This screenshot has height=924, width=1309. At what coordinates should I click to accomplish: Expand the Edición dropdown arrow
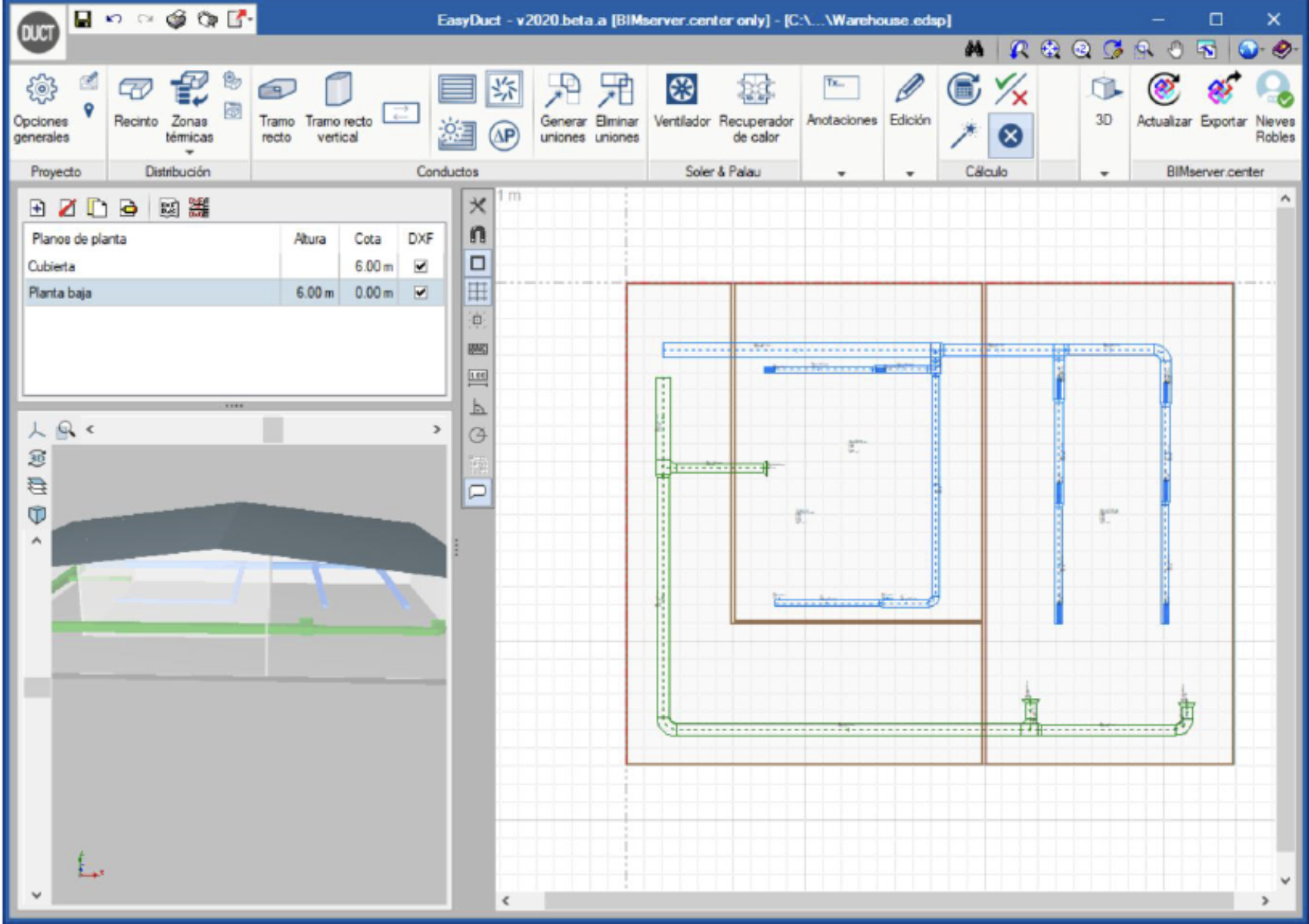pos(910,174)
